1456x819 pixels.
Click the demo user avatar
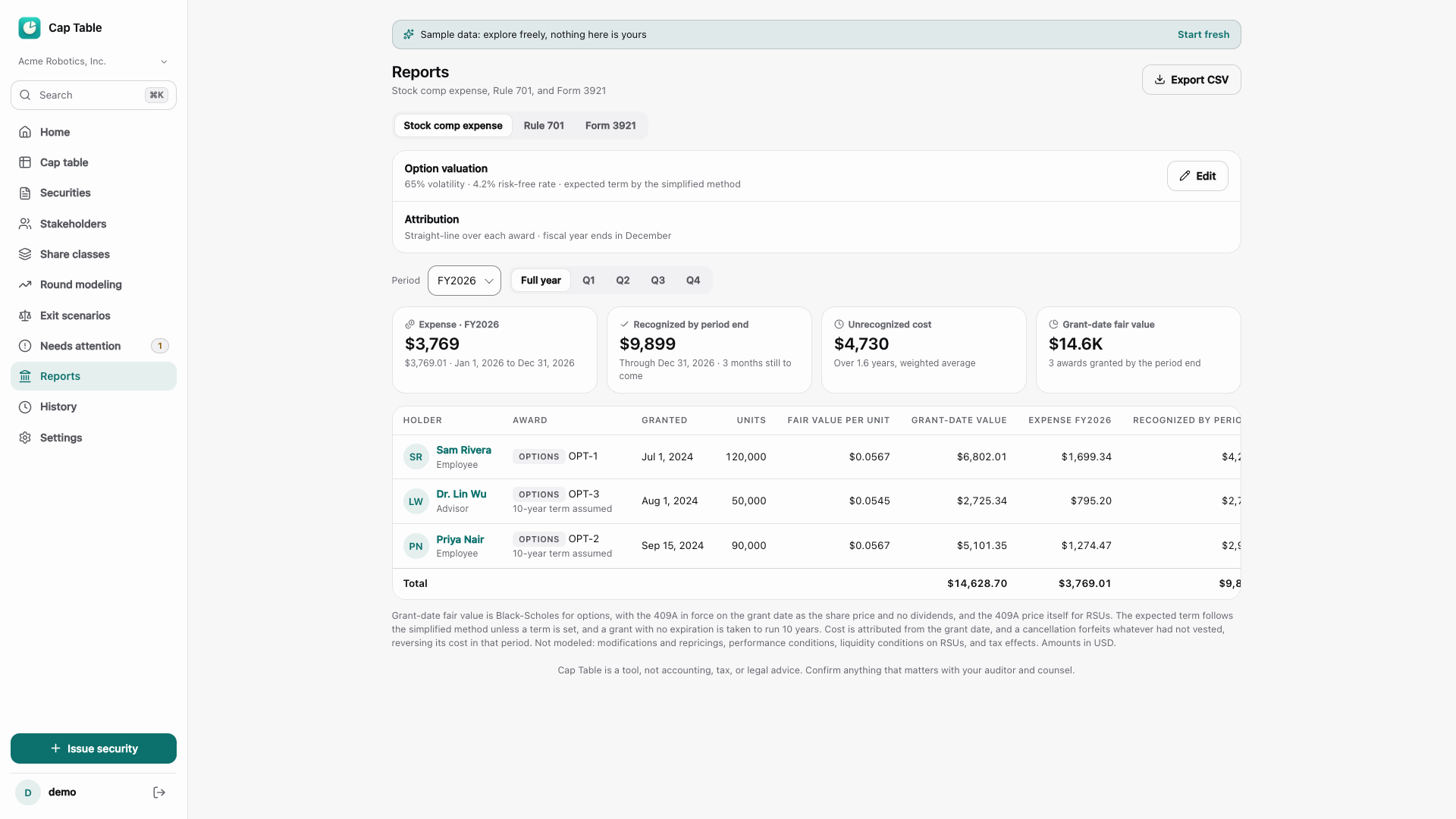28,792
